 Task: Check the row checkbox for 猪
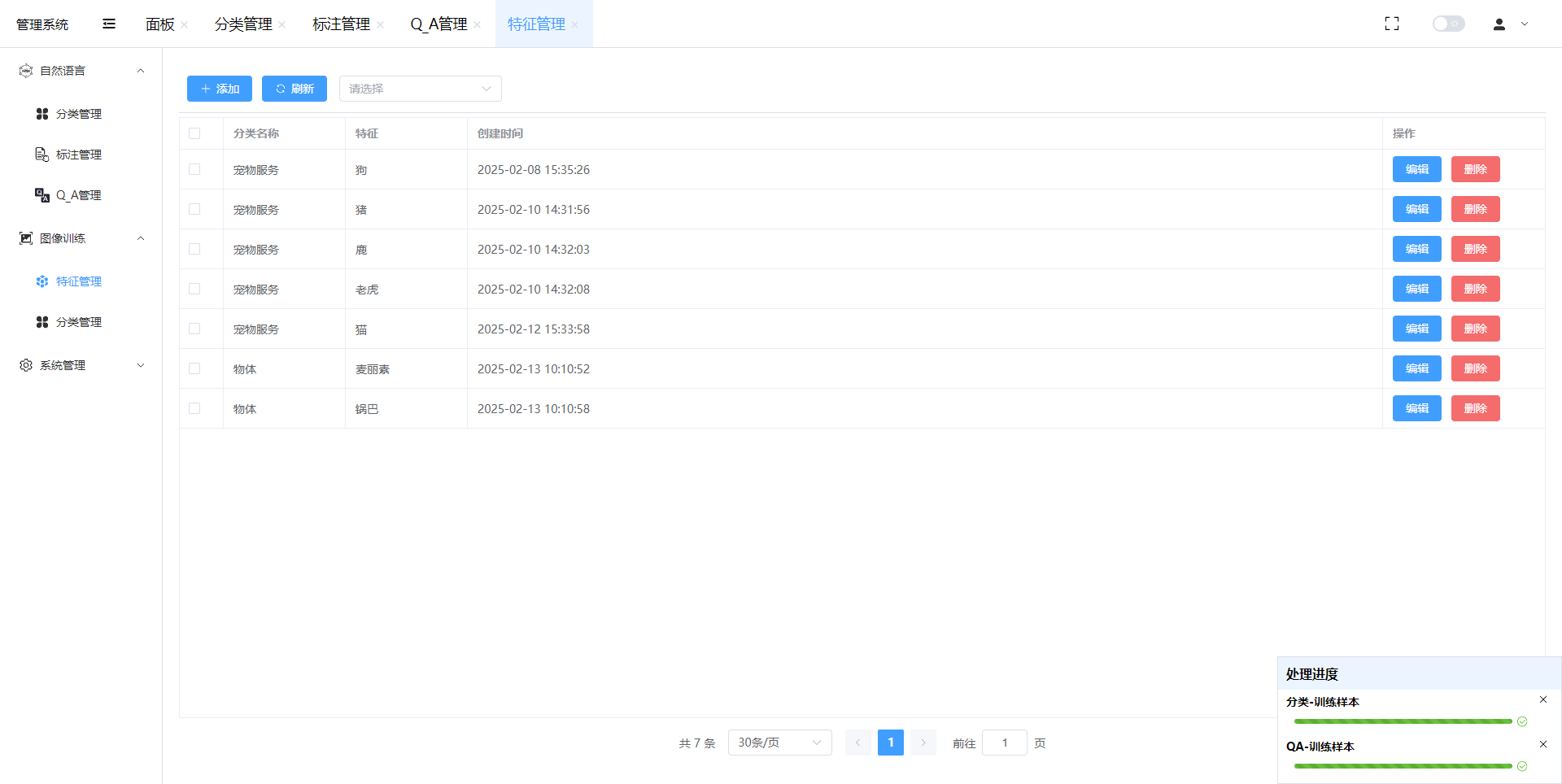194,209
